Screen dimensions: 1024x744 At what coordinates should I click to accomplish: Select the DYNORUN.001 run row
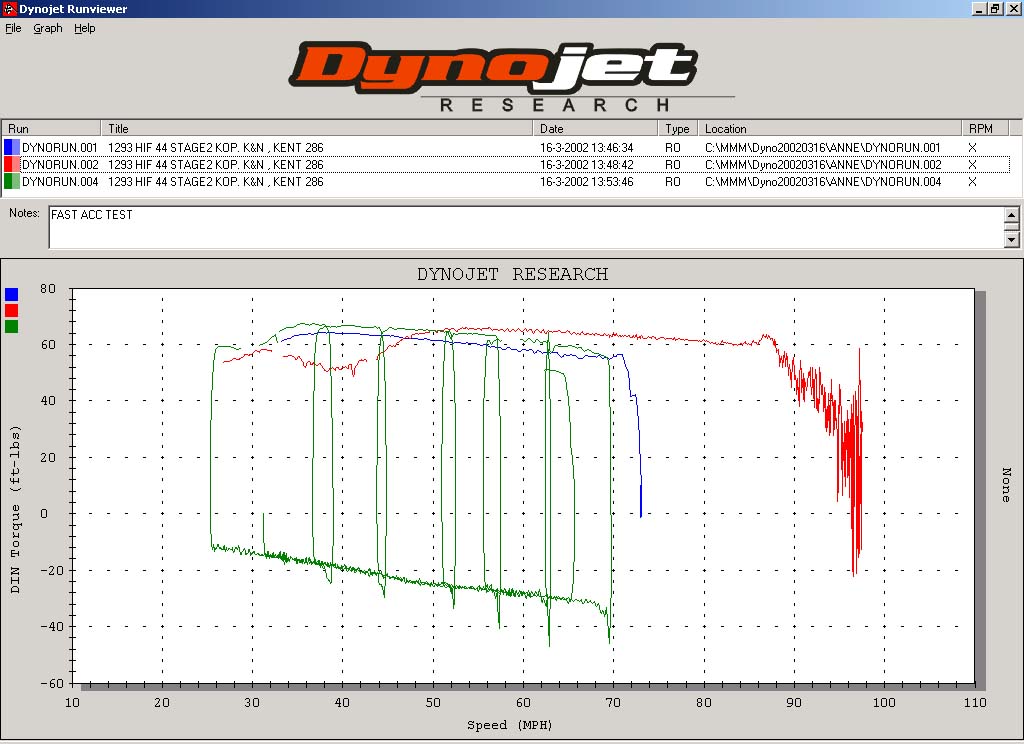(x=506, y=147)
